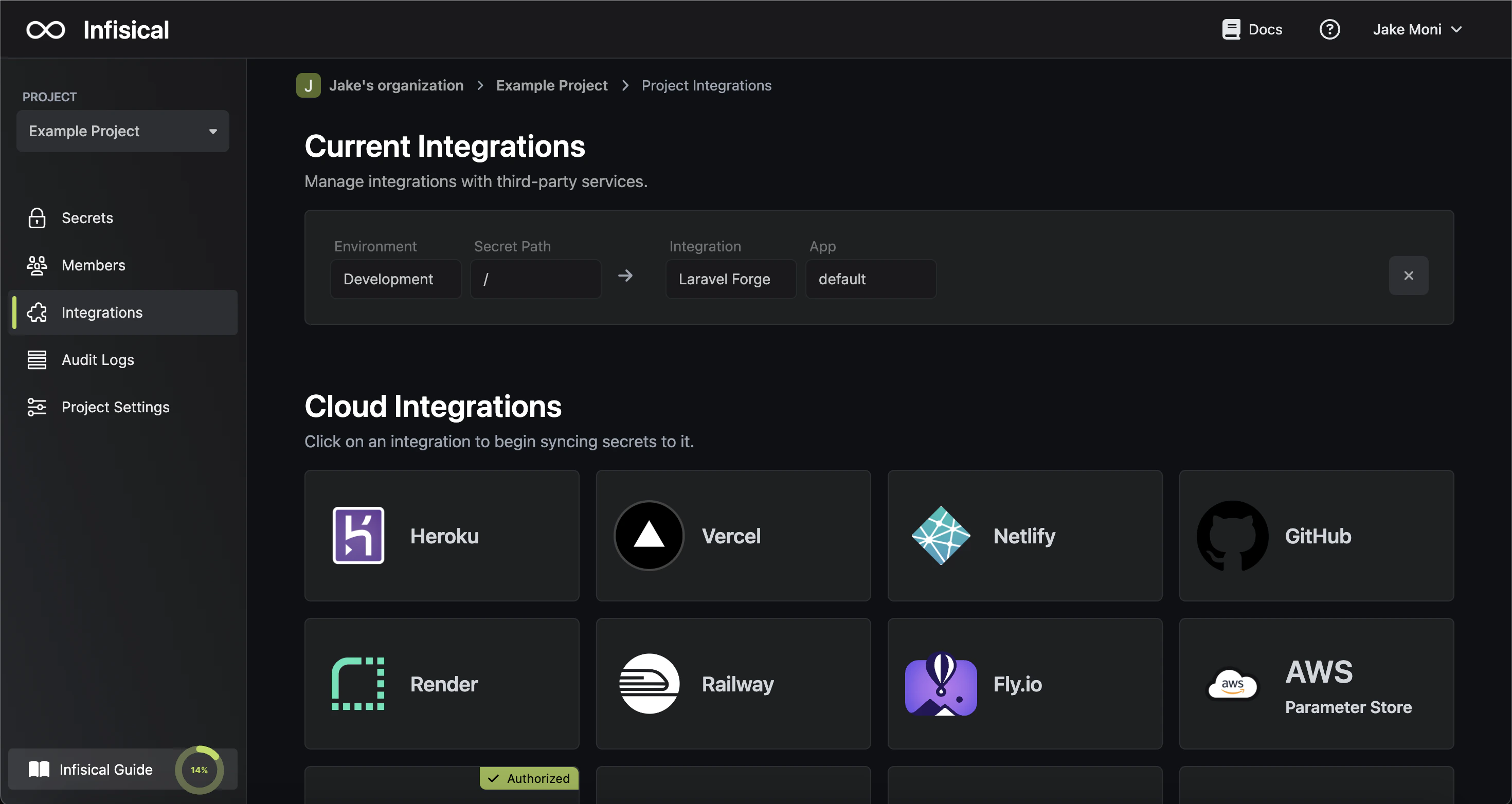The width and height of the screenshot is (1512, 804).
Task: Select the Vercel integration card
Action: [x=733, y=535]
